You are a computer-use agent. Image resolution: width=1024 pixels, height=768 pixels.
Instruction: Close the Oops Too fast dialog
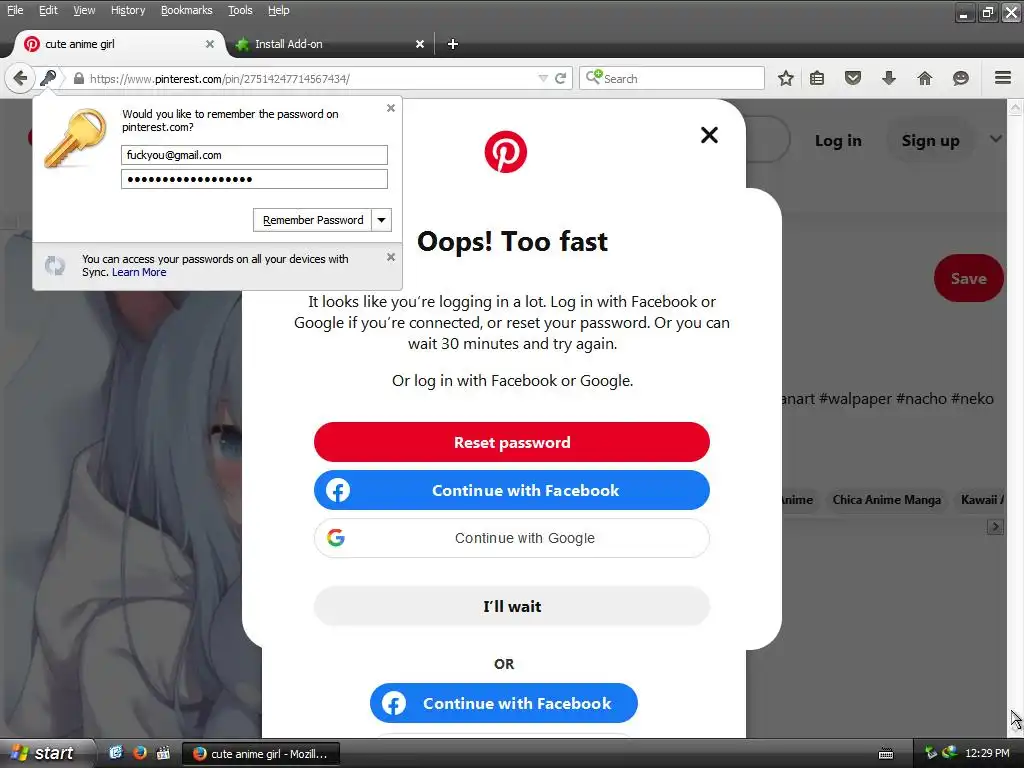(709, 135)
